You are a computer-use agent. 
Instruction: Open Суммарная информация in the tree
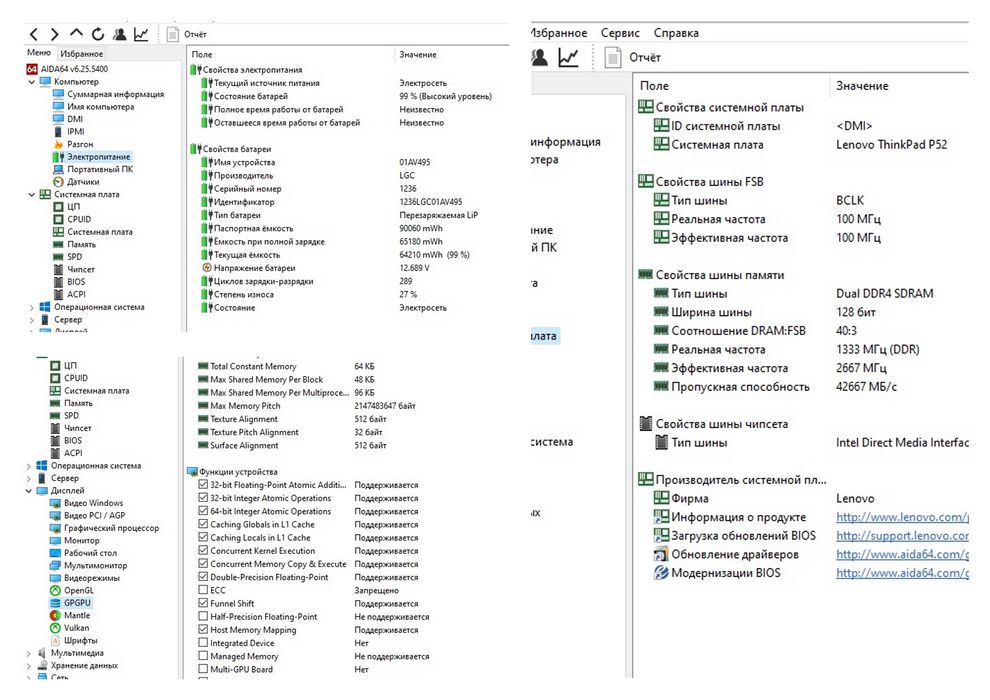click(116, 94)
